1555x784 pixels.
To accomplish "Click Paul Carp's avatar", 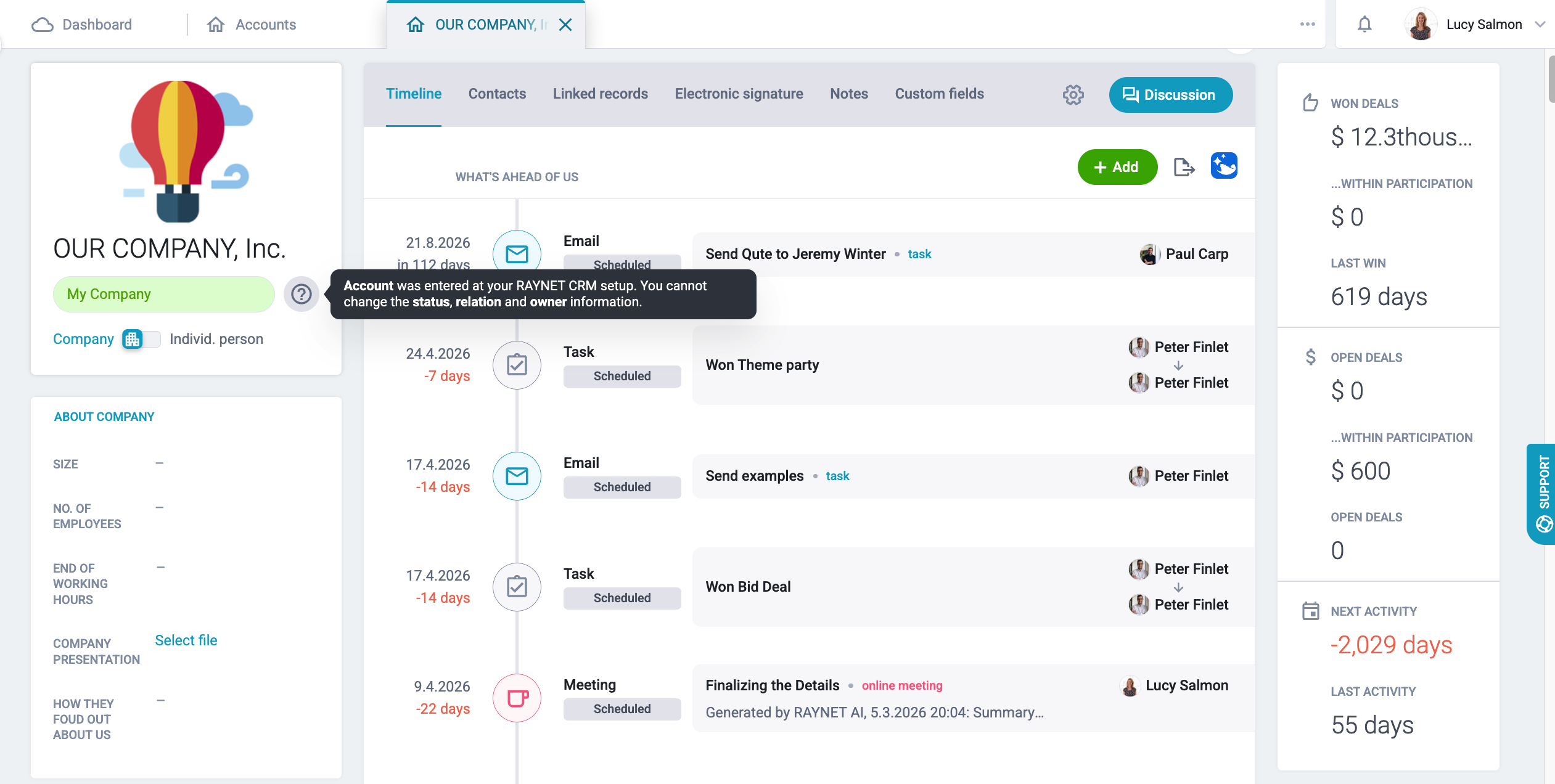I will pyautogui.click(x=1149, y=254).
